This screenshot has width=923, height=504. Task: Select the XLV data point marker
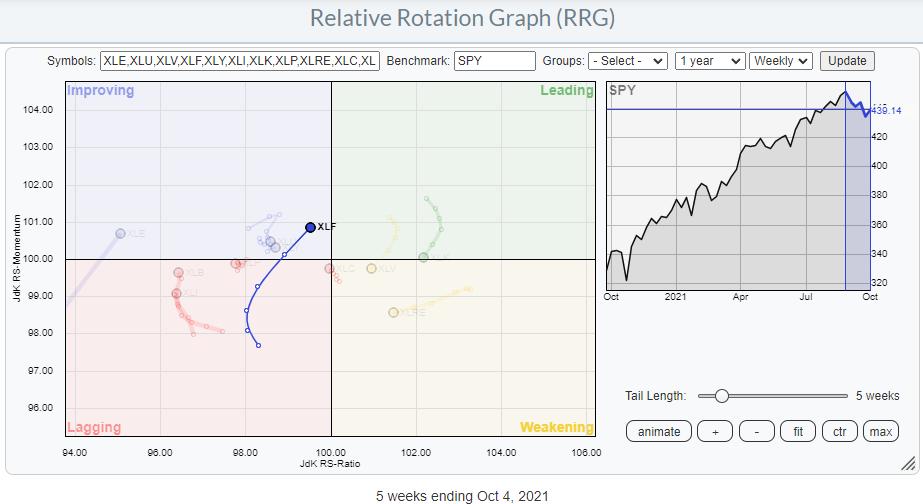(371, 268)
